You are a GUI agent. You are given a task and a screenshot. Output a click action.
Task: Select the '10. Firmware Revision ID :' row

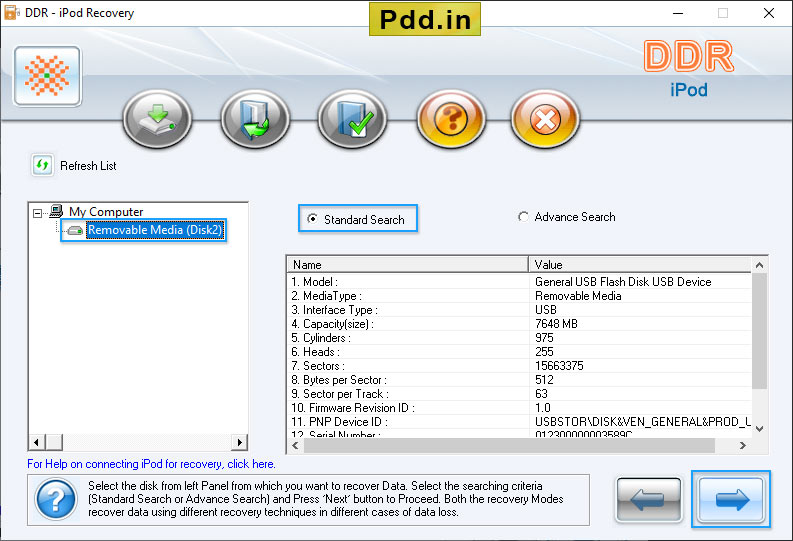point(519,408)
